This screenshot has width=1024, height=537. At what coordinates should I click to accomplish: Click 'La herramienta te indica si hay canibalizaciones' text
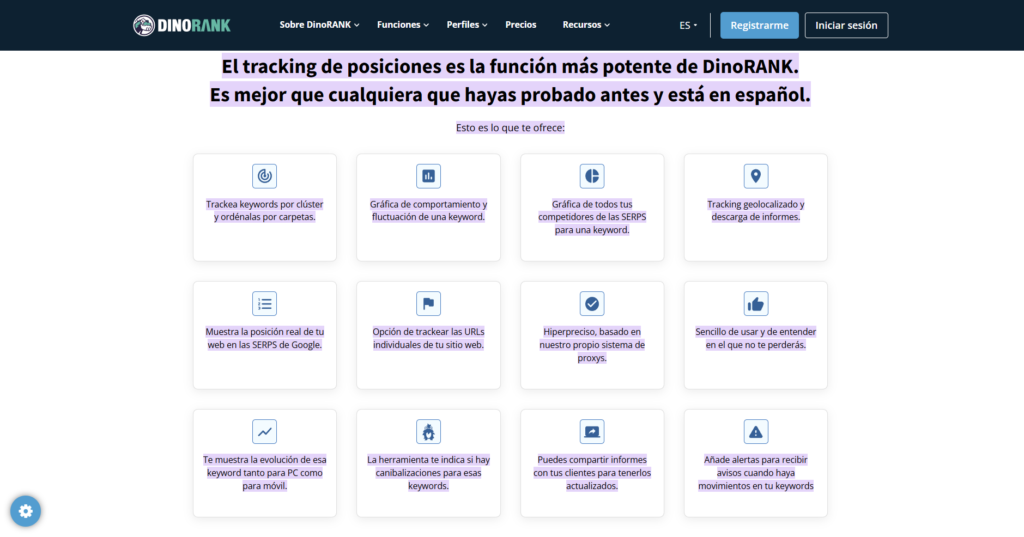[x=428, y=473]
